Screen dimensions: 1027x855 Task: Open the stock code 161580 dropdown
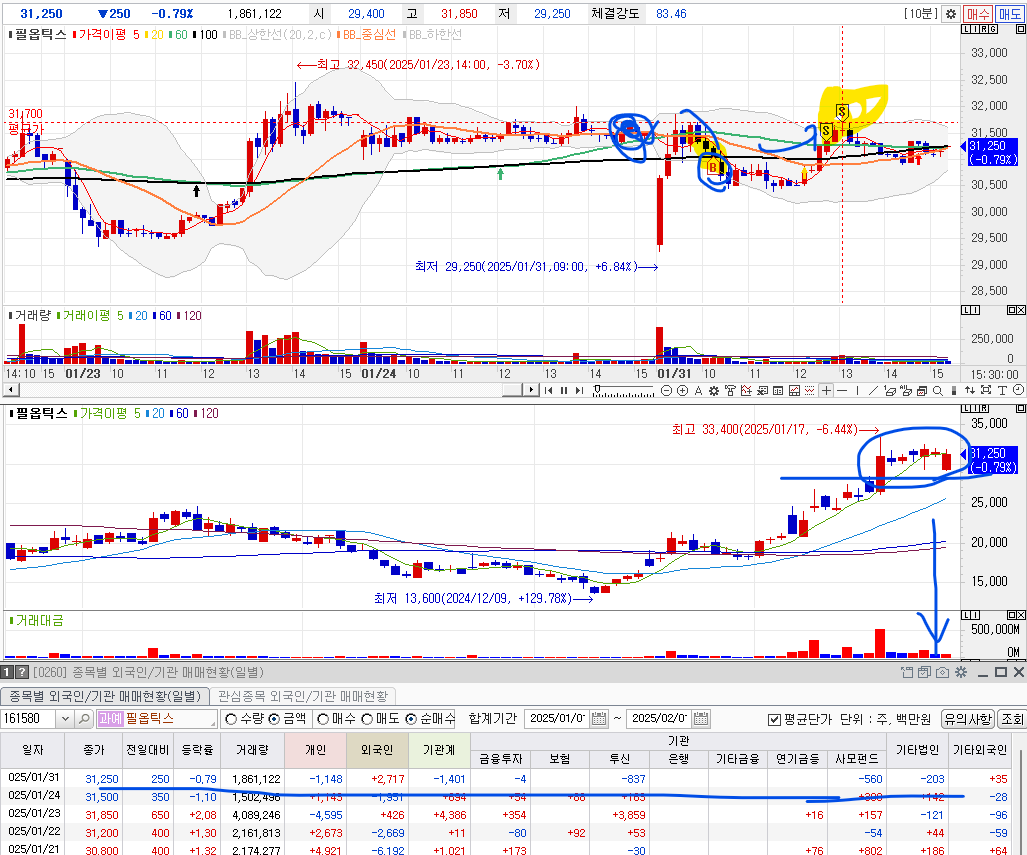(65, 719)
